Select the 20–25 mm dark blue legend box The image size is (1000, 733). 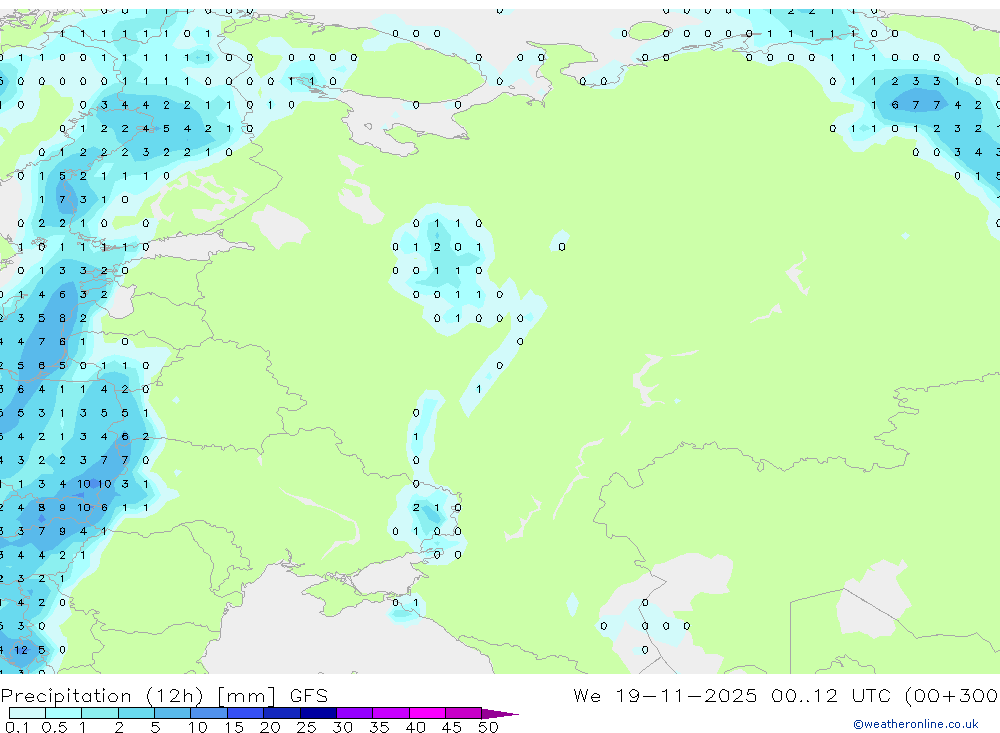coord(282,713)
